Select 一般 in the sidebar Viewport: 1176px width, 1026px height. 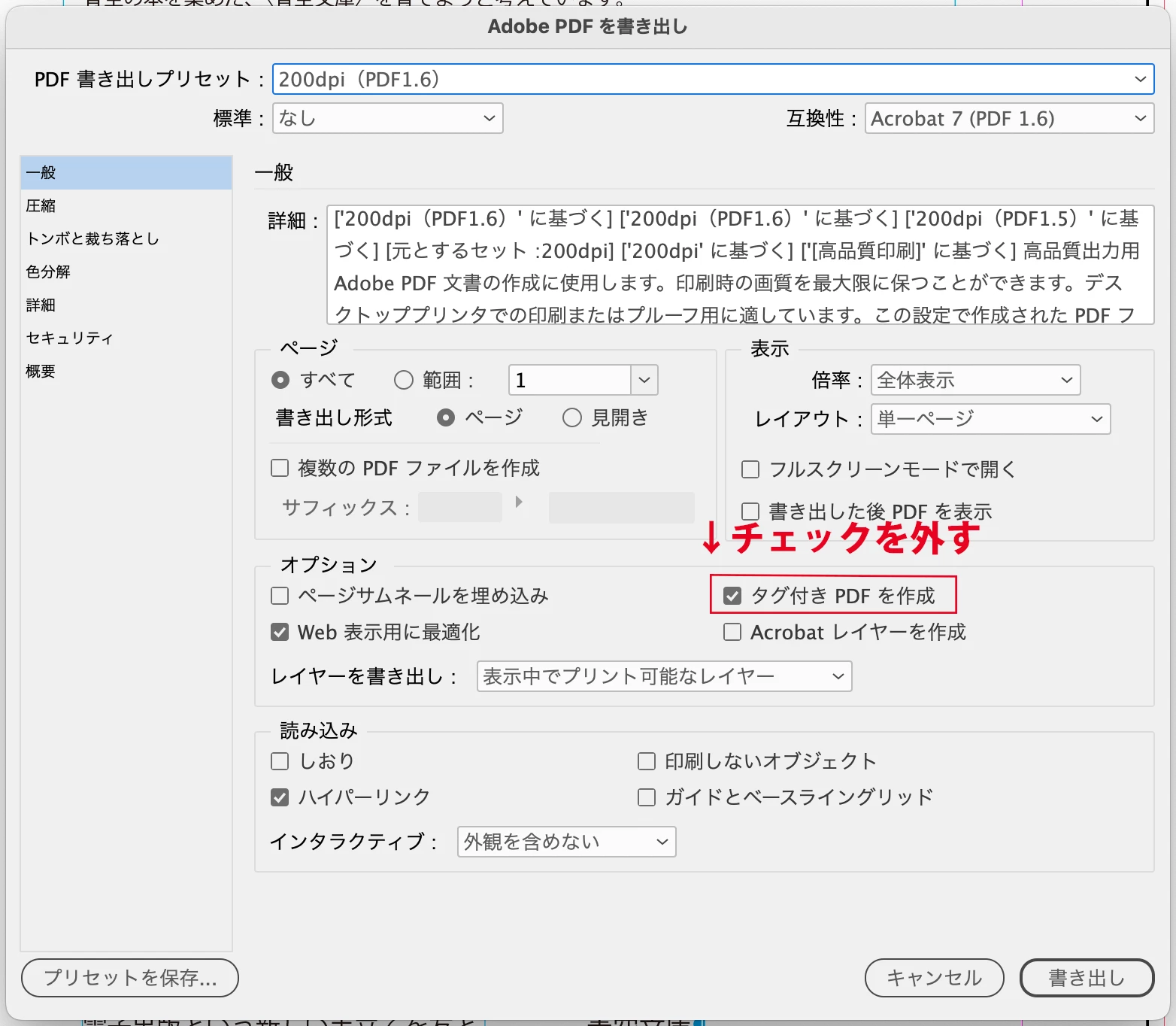[126, 172]
